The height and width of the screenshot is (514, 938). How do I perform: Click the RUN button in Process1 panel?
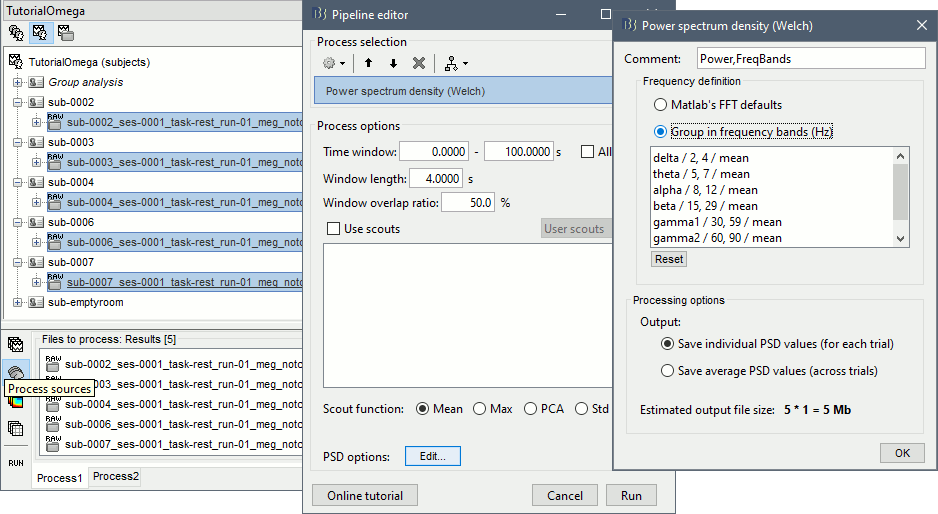pos(15,463)
